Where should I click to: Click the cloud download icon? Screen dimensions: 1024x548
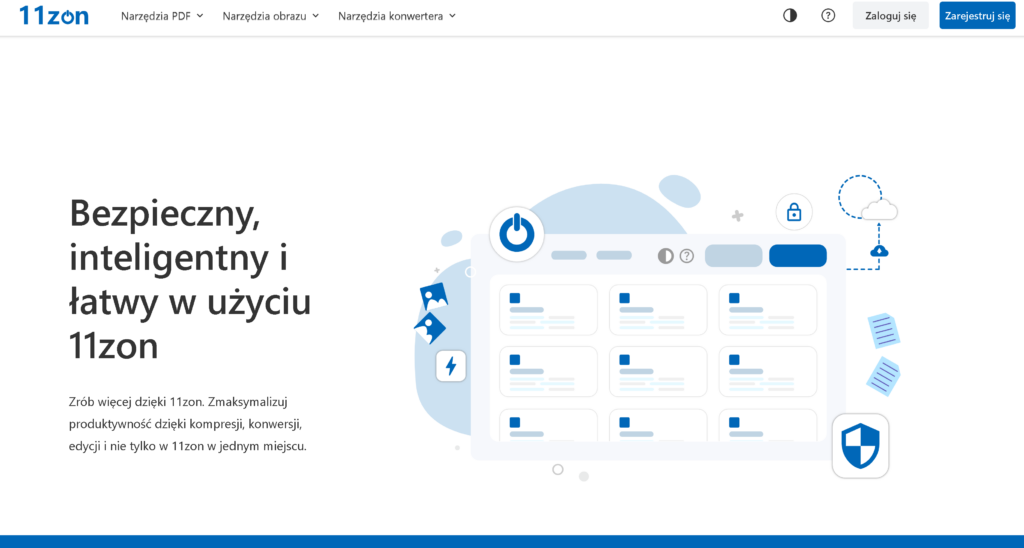879,251
